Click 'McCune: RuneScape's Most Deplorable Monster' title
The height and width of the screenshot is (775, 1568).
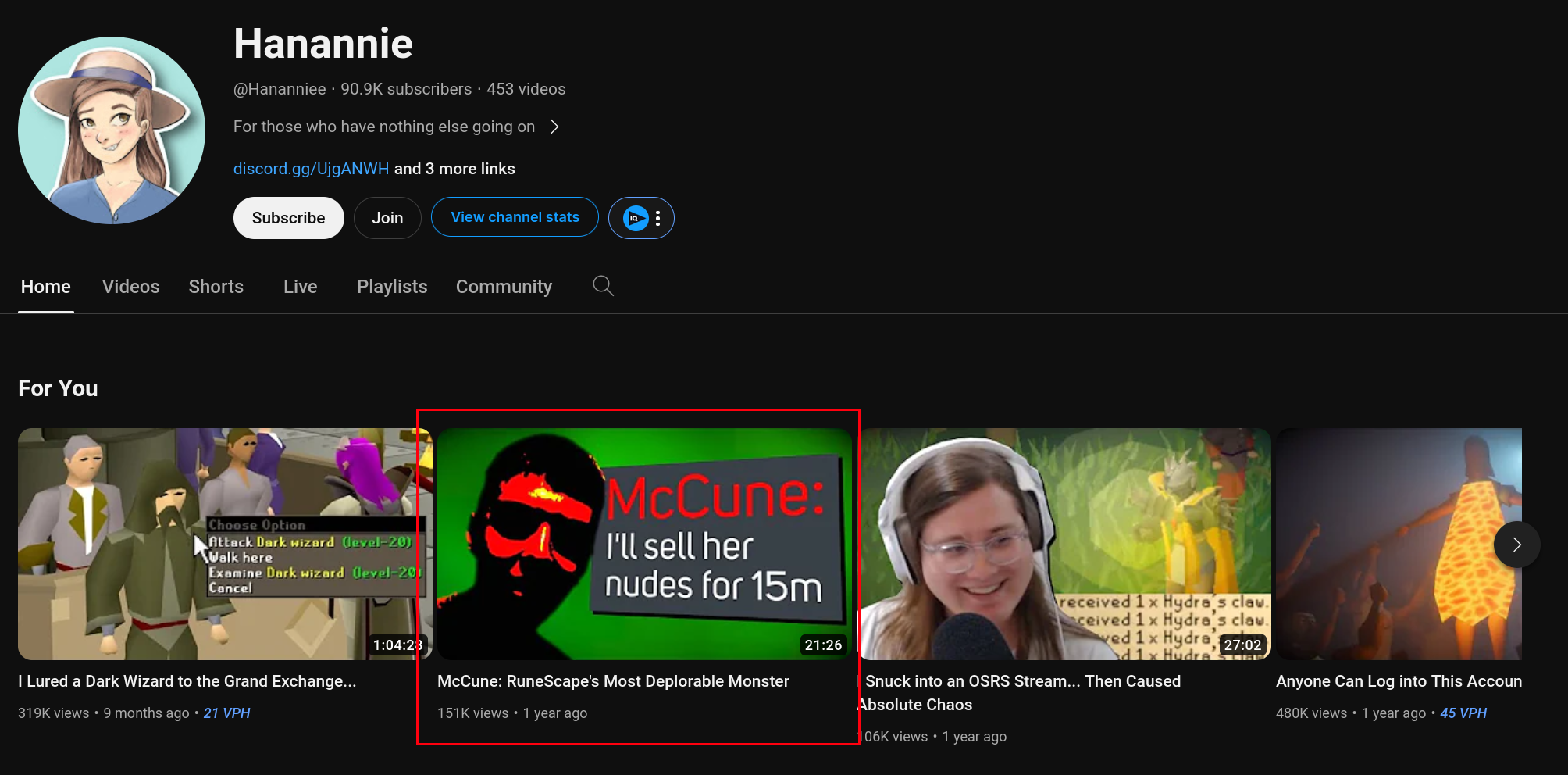click(x=613, y=681)
